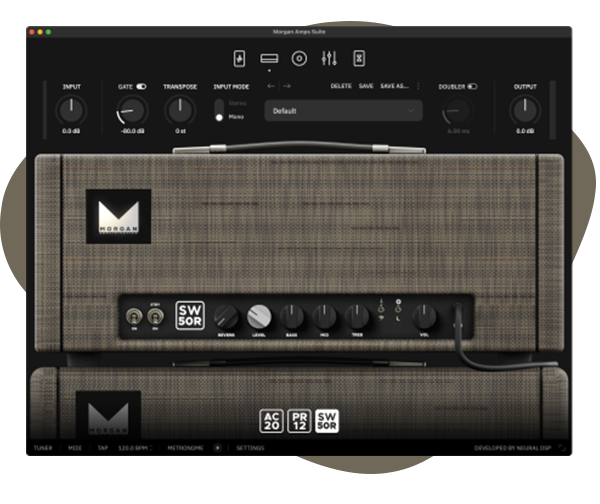This screenshot has width=600, height=504.
Task: Click the TRANSPOSE knob
Action: tap(180, 110)
